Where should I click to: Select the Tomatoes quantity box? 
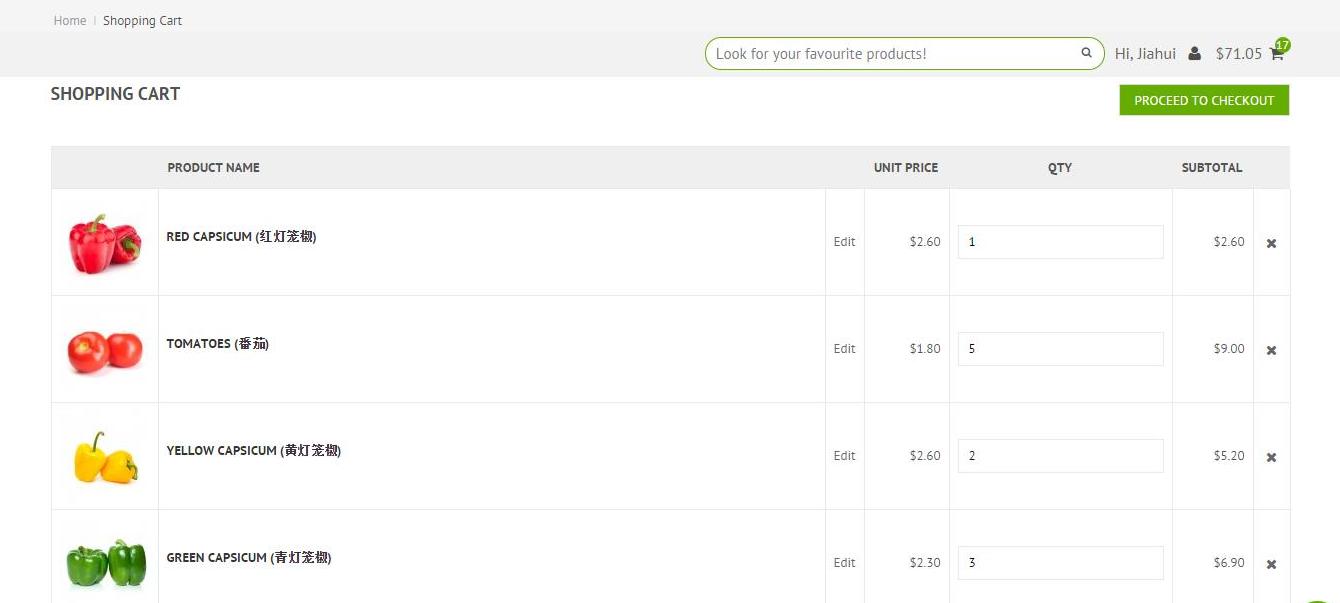point(1060,349)
